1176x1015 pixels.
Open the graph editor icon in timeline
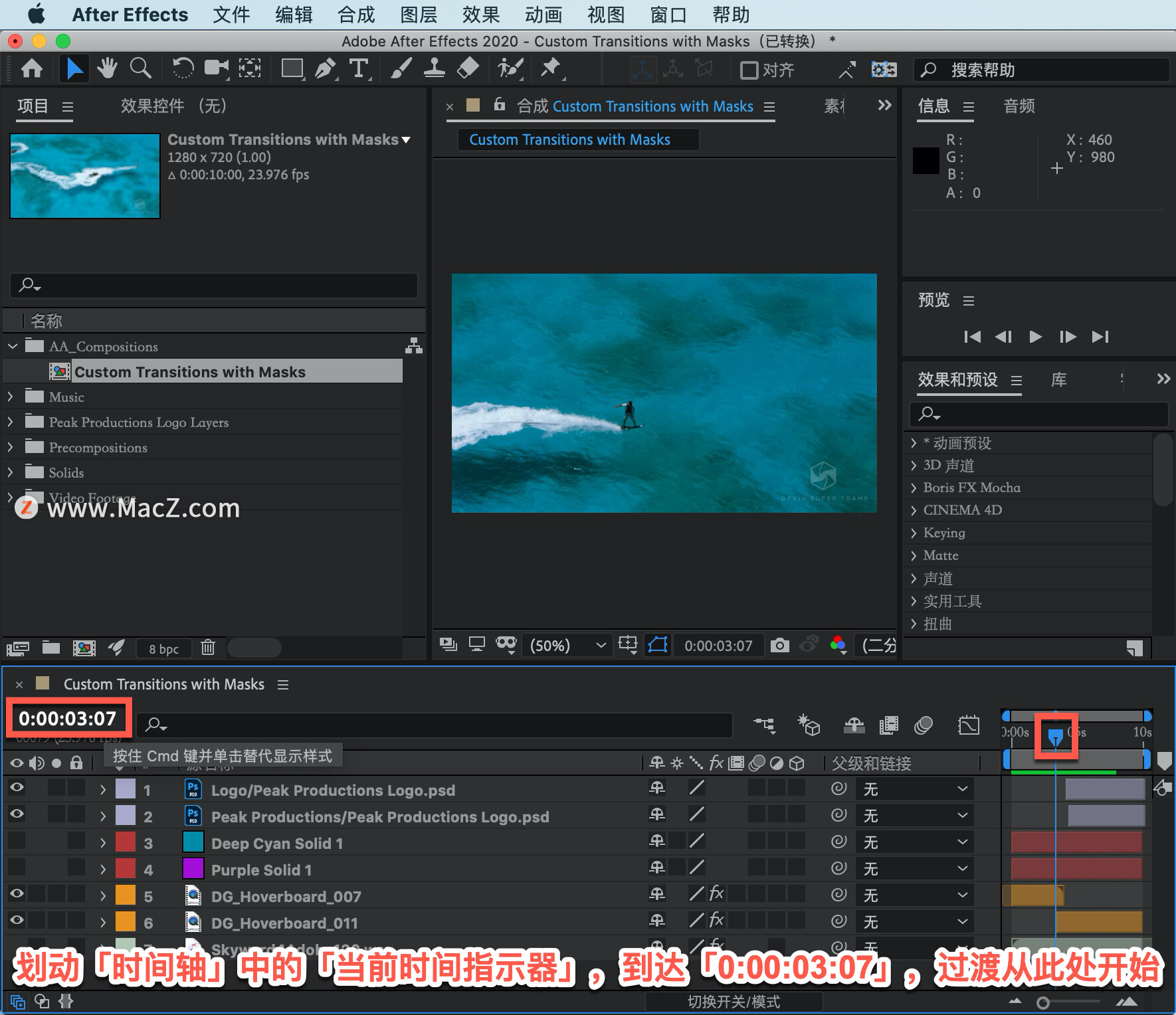pyautogui.click(x=969, y=725)
